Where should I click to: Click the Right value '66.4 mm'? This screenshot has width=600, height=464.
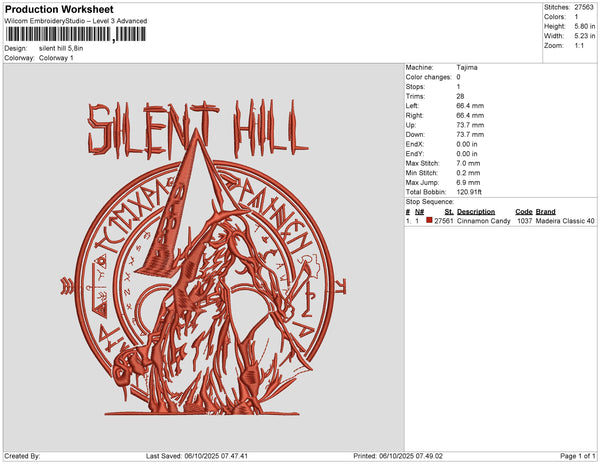(x=470, y=116)
